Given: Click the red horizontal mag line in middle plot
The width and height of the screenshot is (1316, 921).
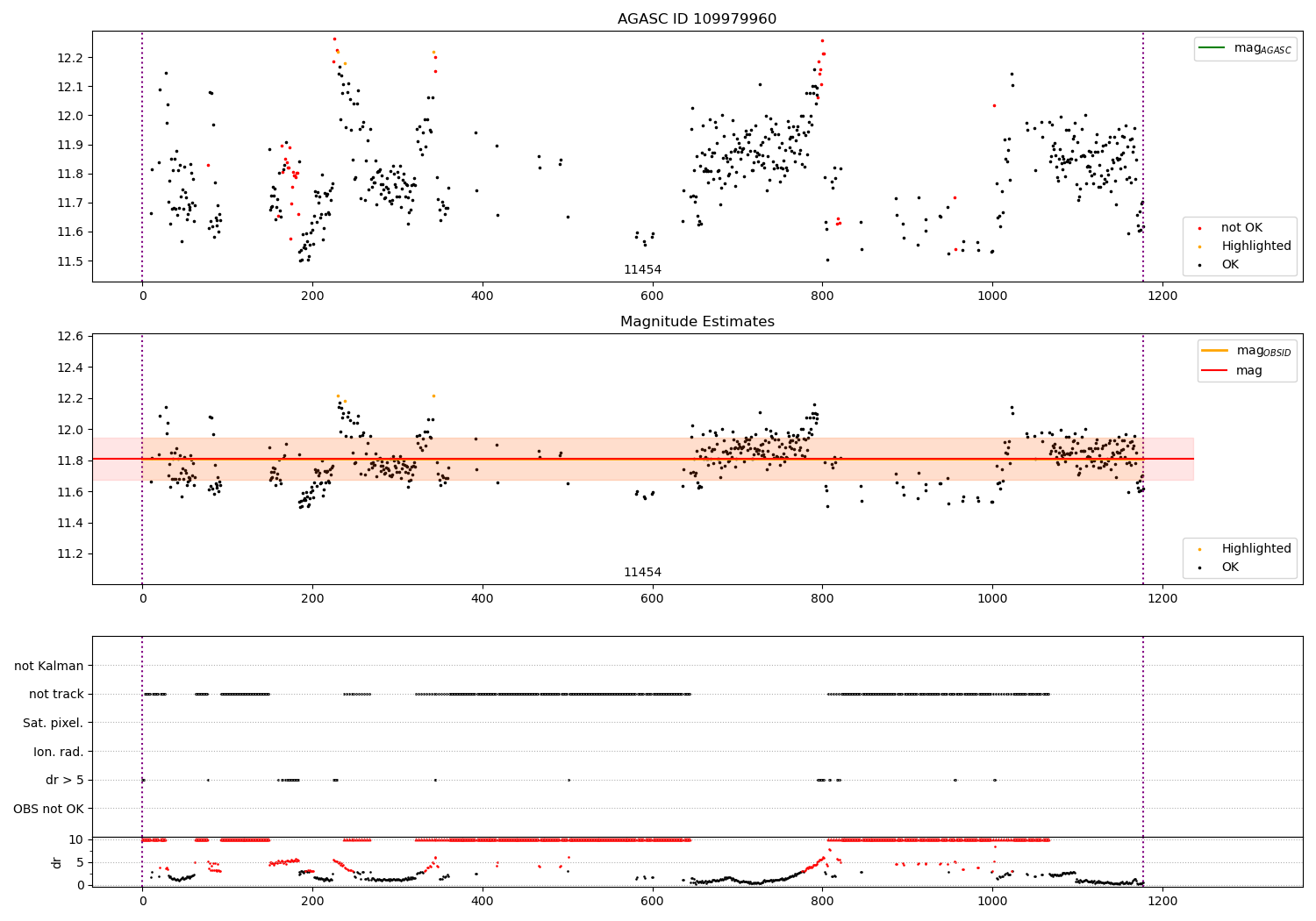Looking at the screenshot, I should pos(642,459).
